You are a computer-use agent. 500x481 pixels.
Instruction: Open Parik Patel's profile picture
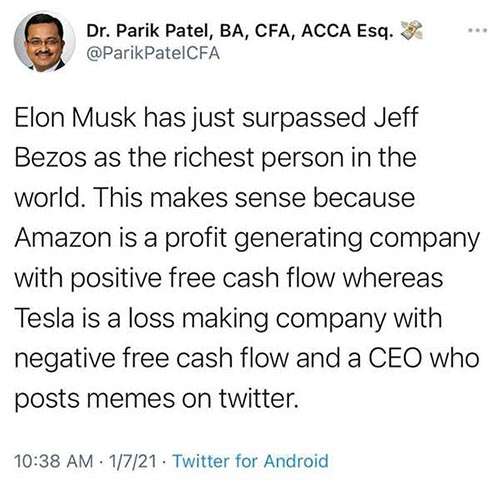[x=45, y=42]
